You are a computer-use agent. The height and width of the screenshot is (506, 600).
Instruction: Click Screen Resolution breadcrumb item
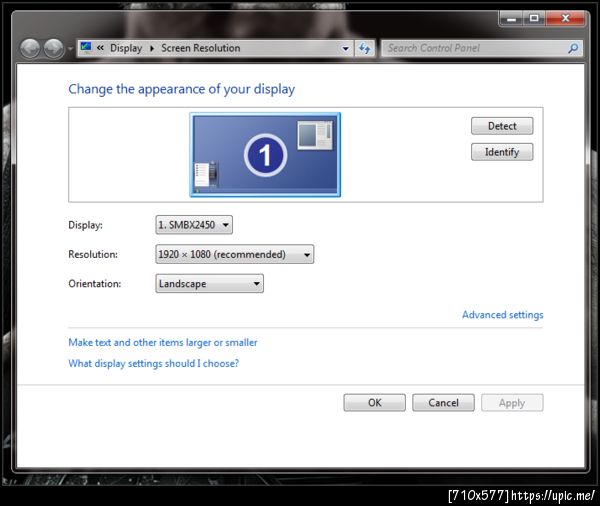point(201,48)
